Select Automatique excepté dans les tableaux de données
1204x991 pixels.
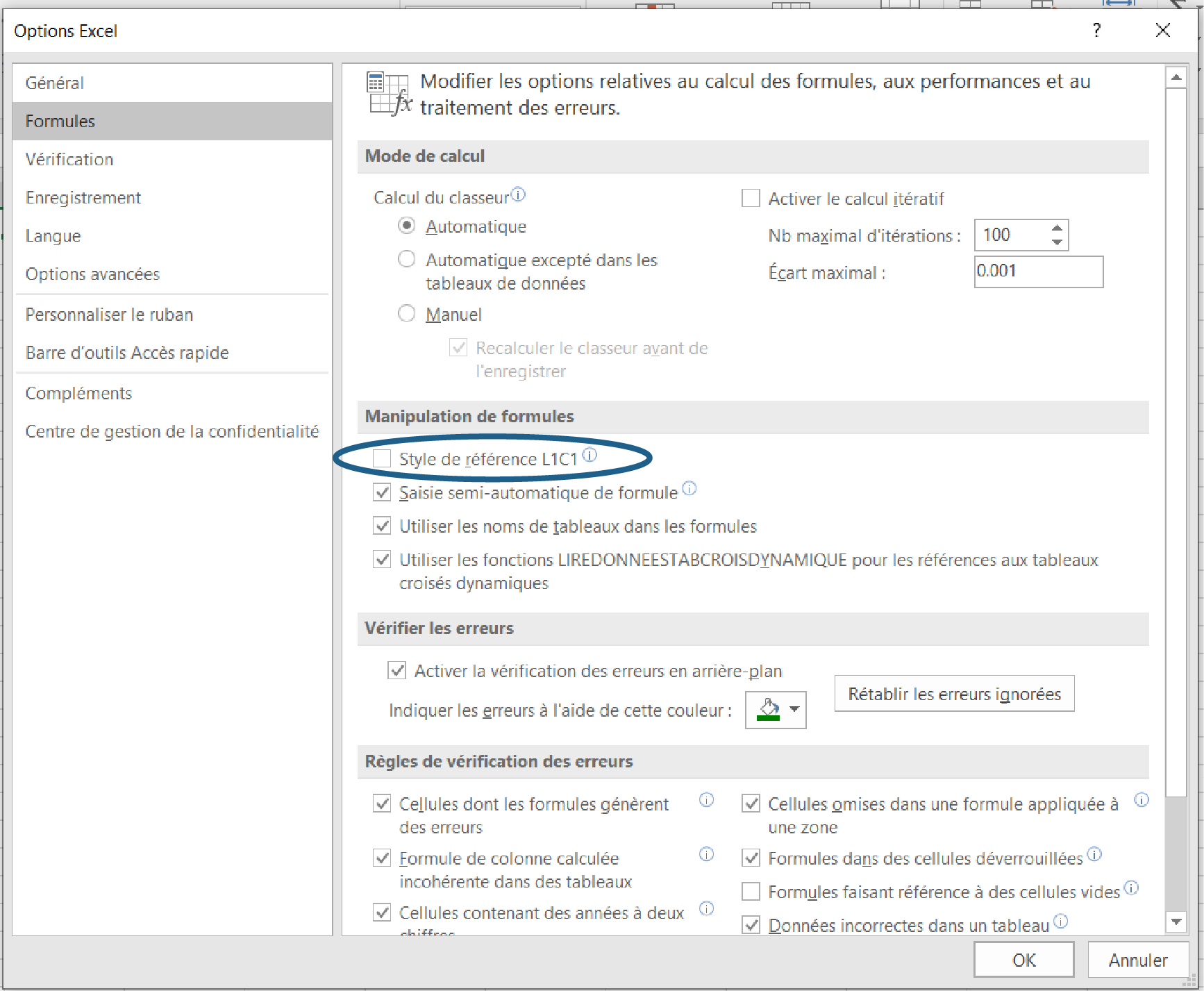(x=407, y=259)
